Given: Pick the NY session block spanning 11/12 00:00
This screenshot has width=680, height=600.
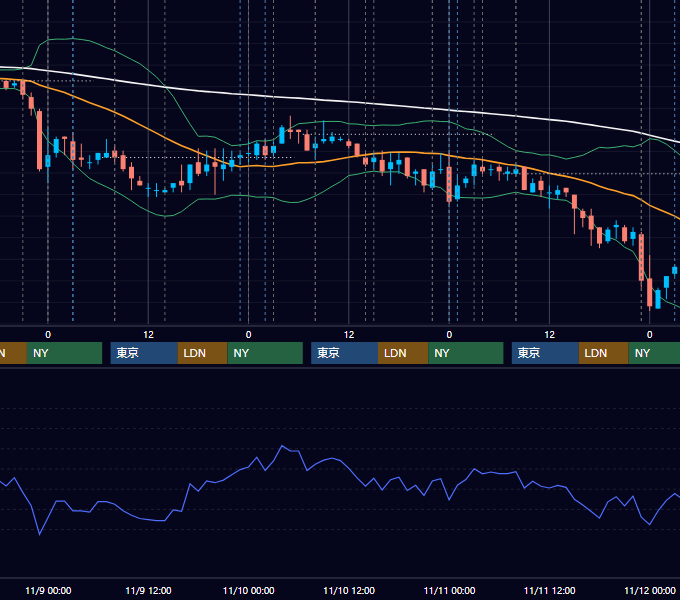Looking at the screenshot, I should coord(654,353).
